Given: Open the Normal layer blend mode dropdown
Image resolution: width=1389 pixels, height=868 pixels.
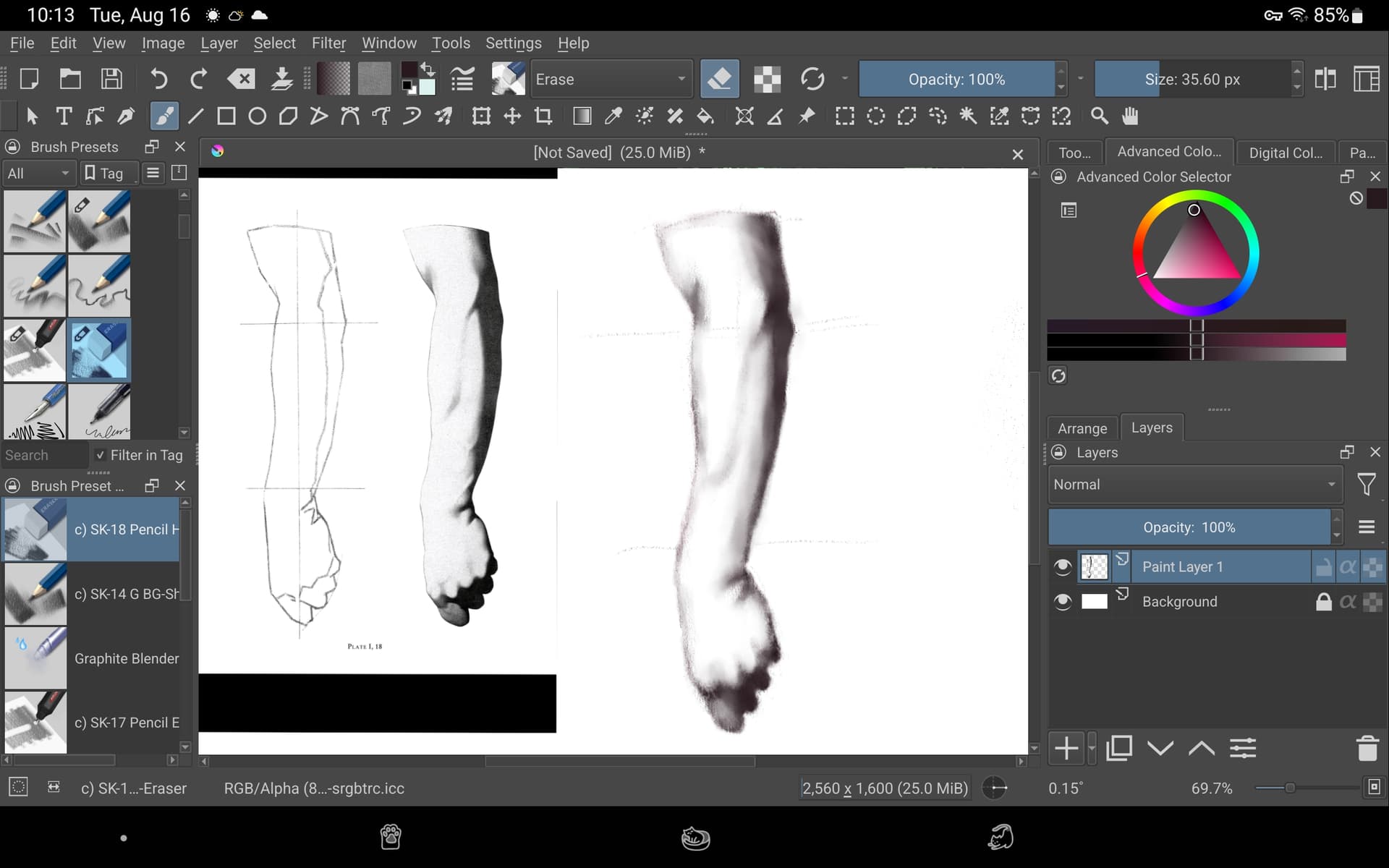Looking at the screenshot, I should (x=1195, y=485).
